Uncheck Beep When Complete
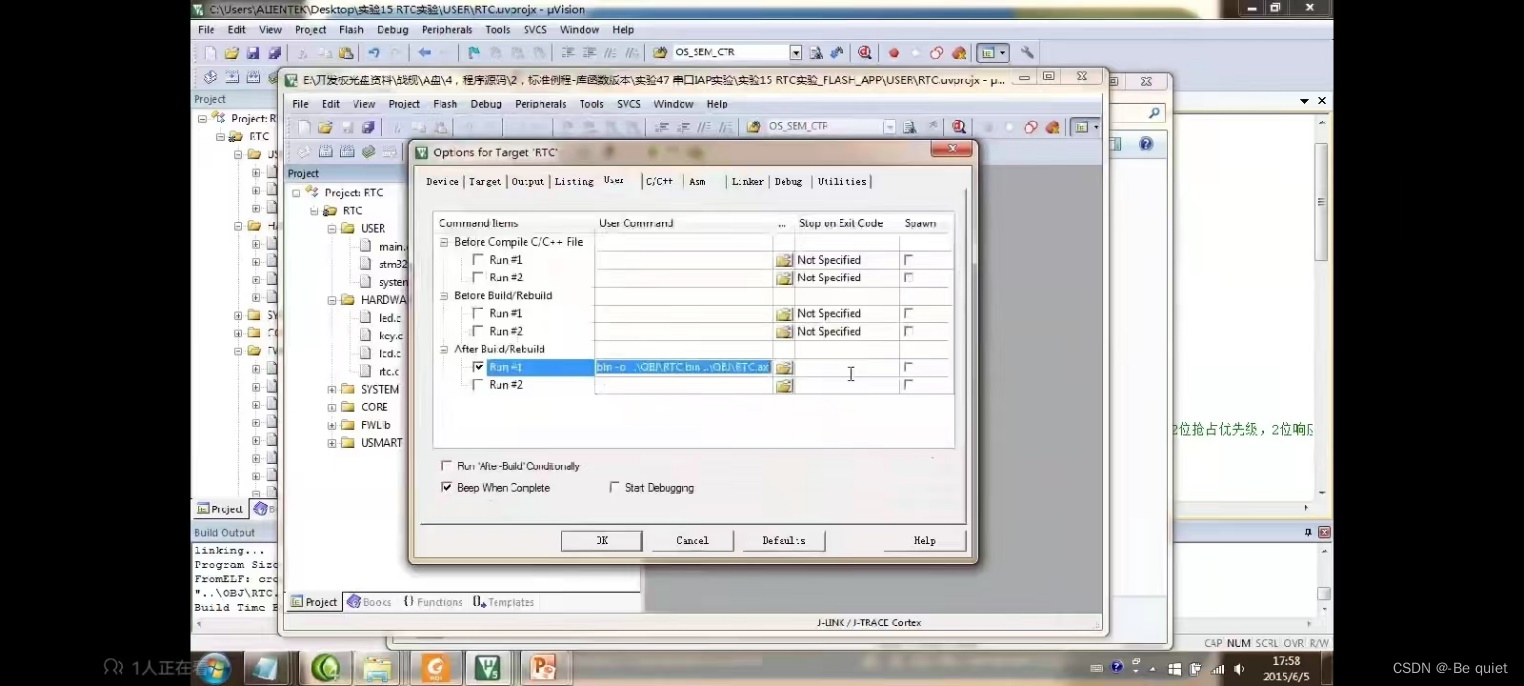The image size is (1524, 686). coord(447,487)
